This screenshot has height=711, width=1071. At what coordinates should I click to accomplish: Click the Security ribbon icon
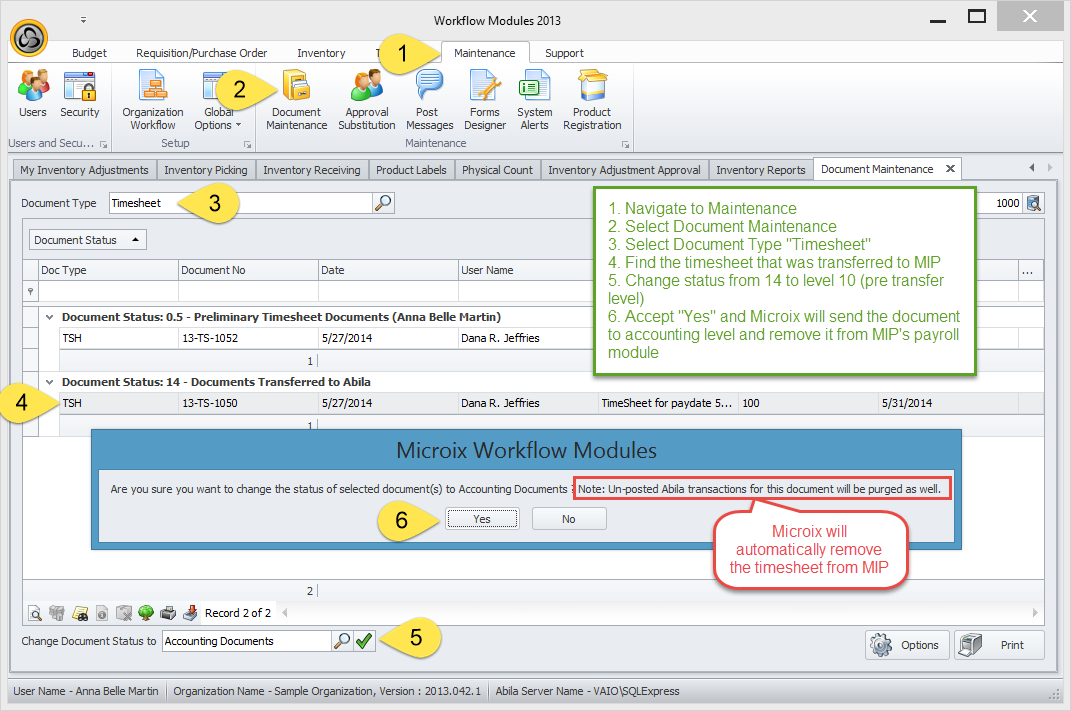click(x=80, y=96)
